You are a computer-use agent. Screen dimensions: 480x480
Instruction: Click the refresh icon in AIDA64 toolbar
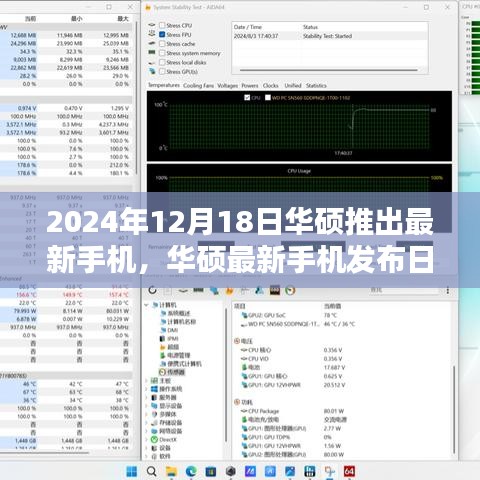tap(153, 290)
